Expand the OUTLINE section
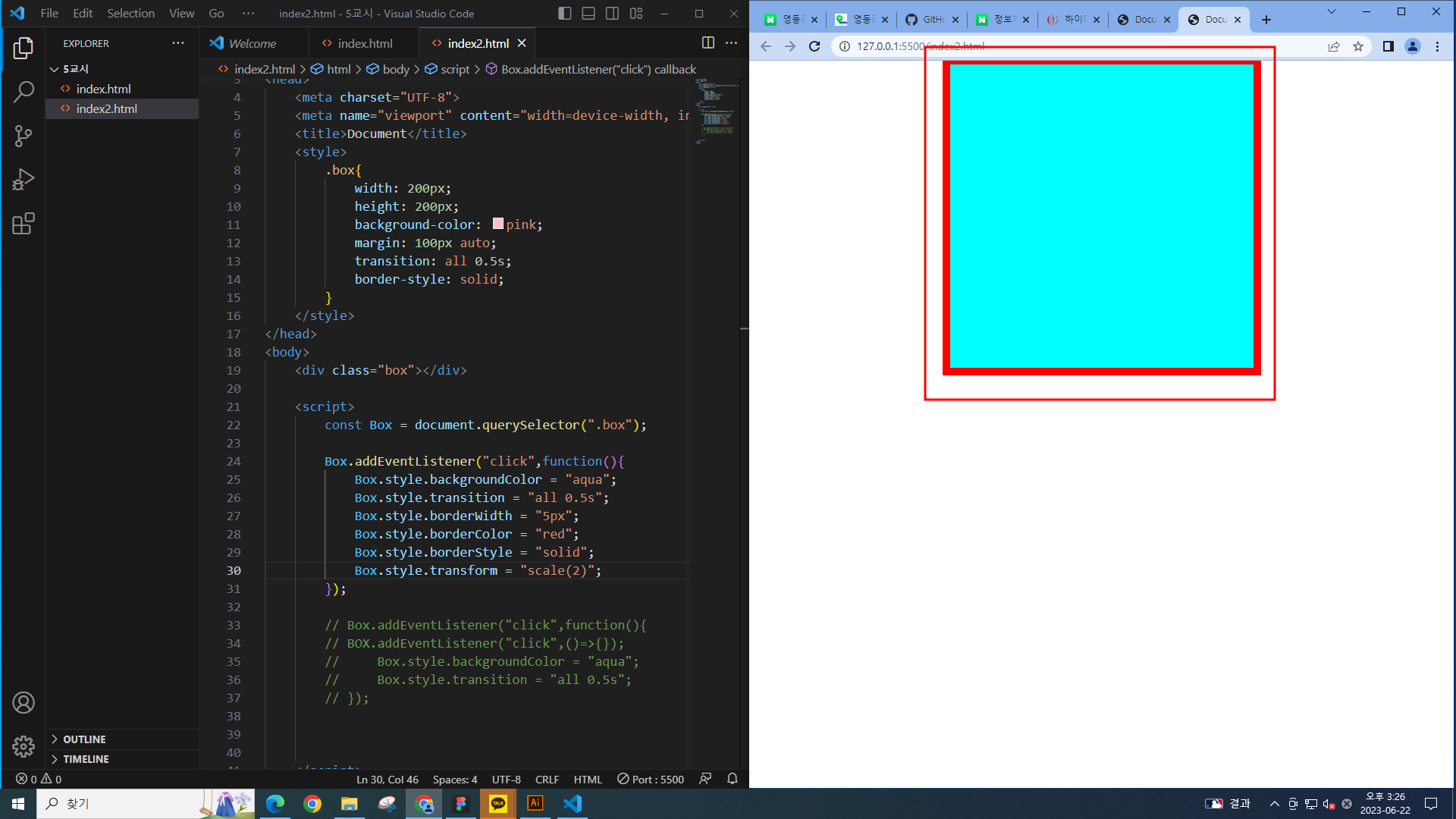 (x=84, y=739)
